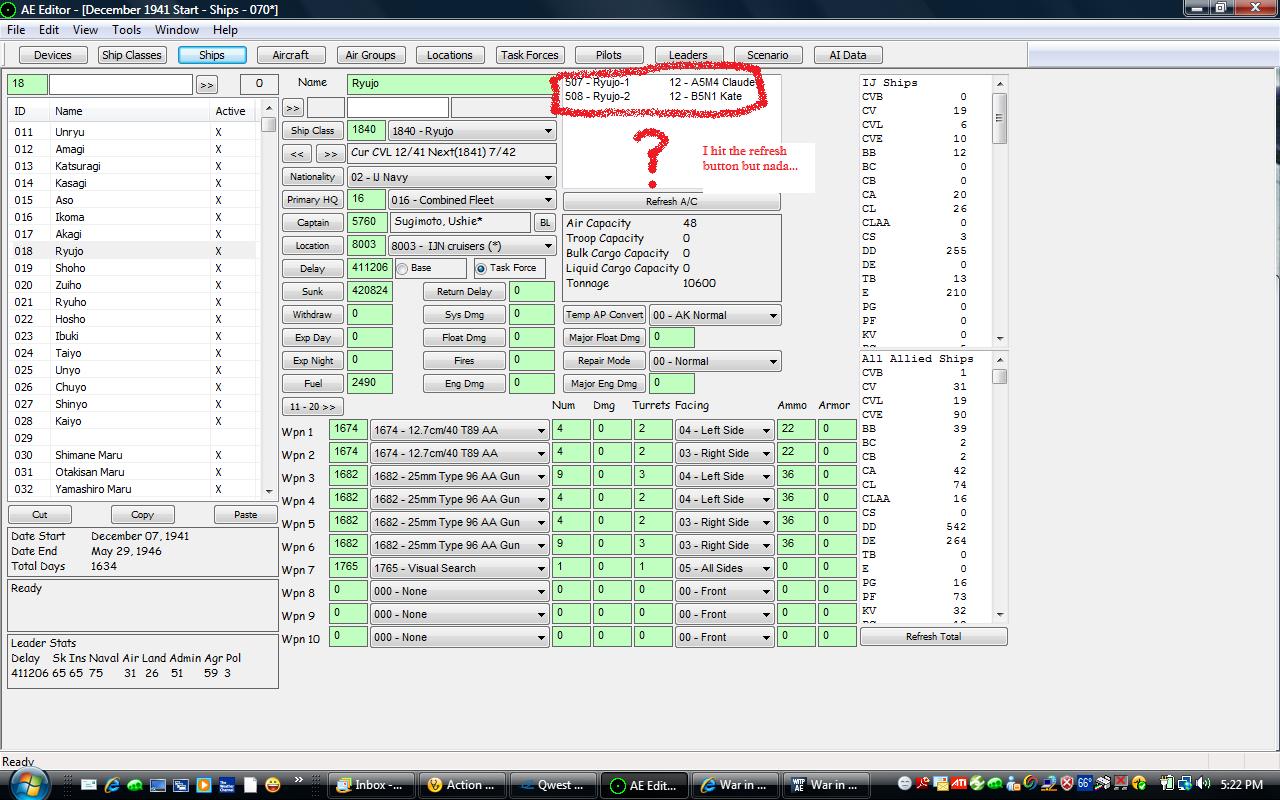Open the red shield security tray icon
The height and width of the screenshot is (800, 1280).
(1066, 784)
